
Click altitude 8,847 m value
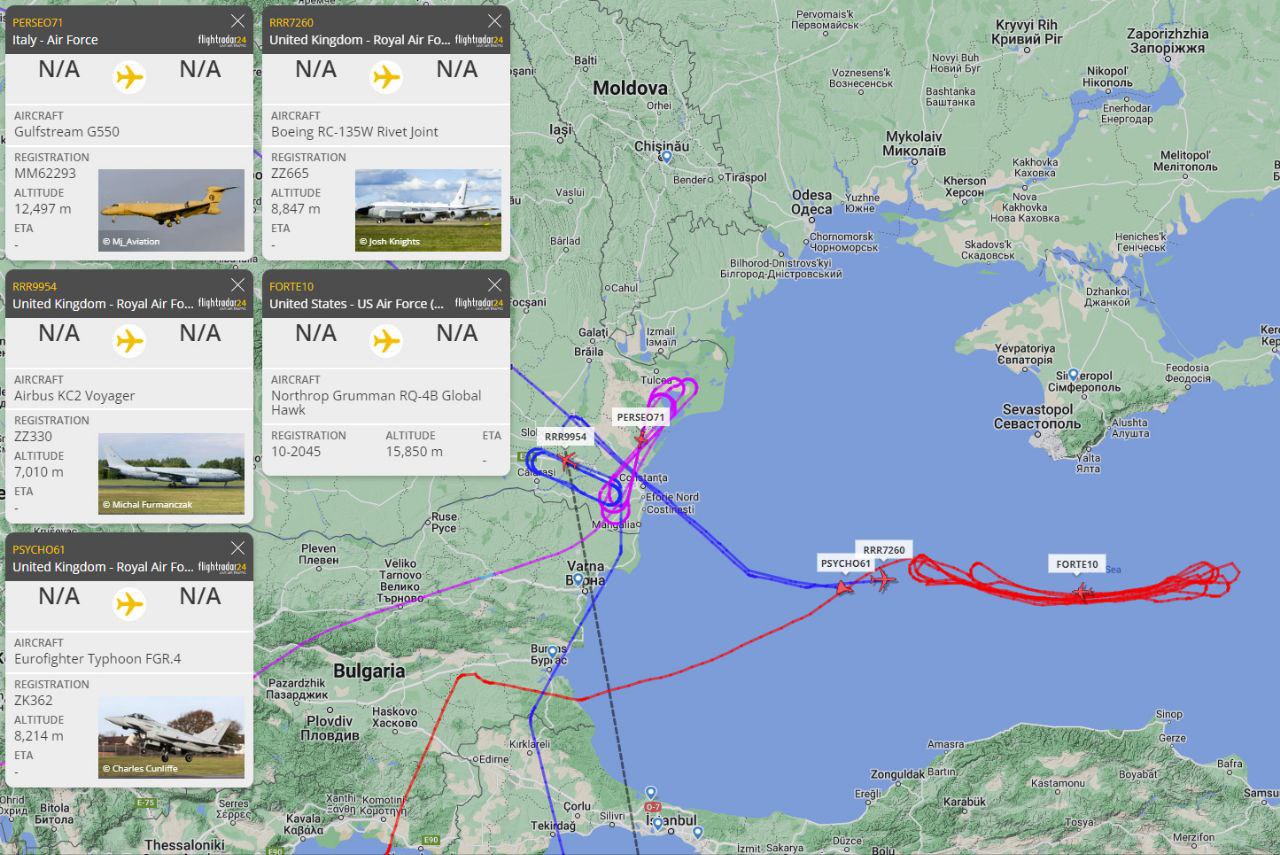click(x=296, y=209)
